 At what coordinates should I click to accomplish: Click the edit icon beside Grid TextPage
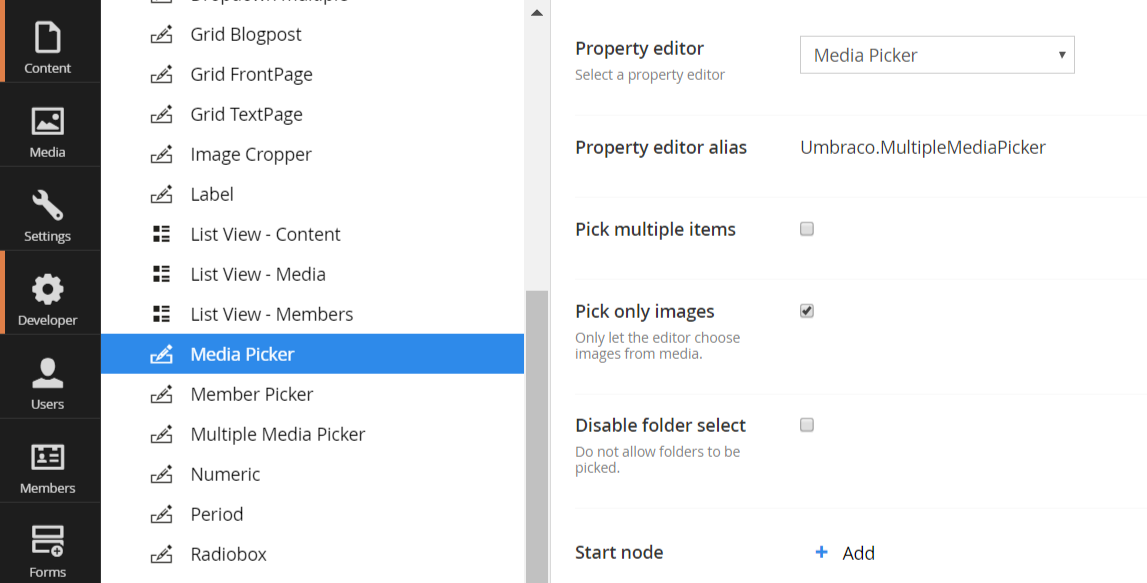pyautogui.click(x=161, y=115)
